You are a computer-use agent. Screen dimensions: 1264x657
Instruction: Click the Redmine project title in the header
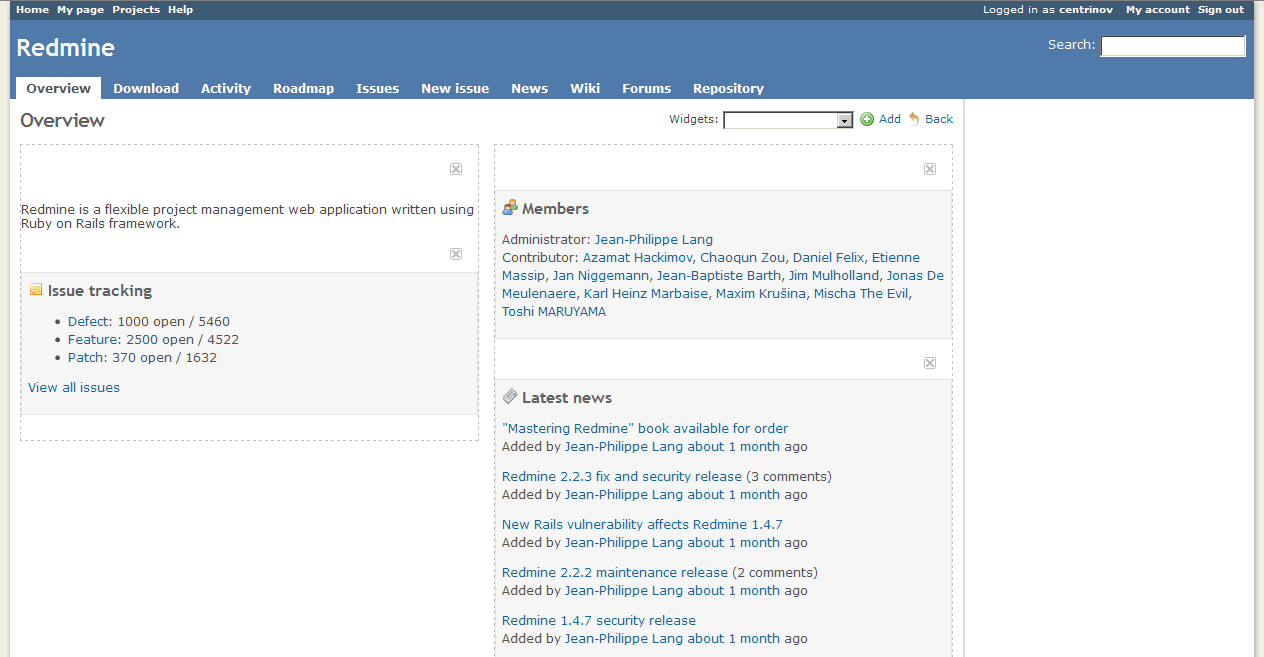[x=66, y=48]
